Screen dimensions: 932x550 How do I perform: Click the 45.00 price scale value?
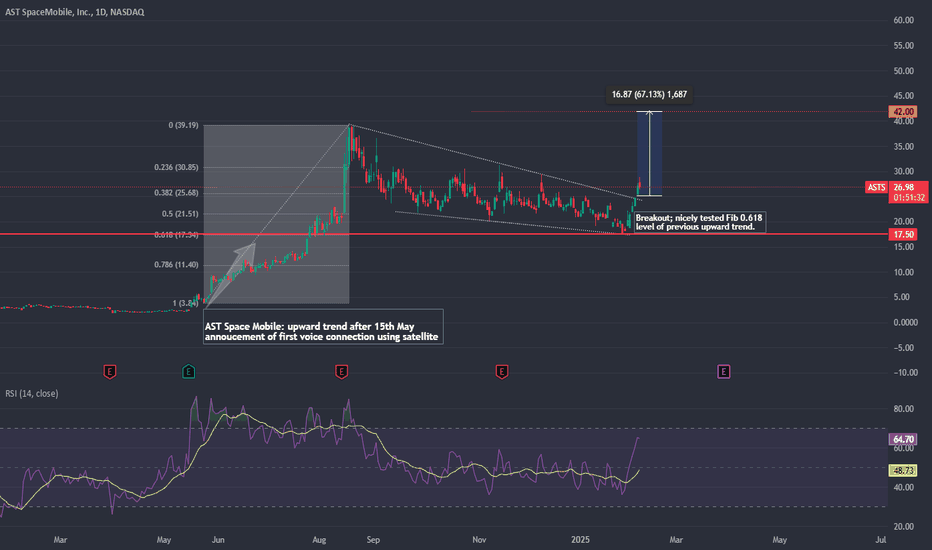pos(903,96)
